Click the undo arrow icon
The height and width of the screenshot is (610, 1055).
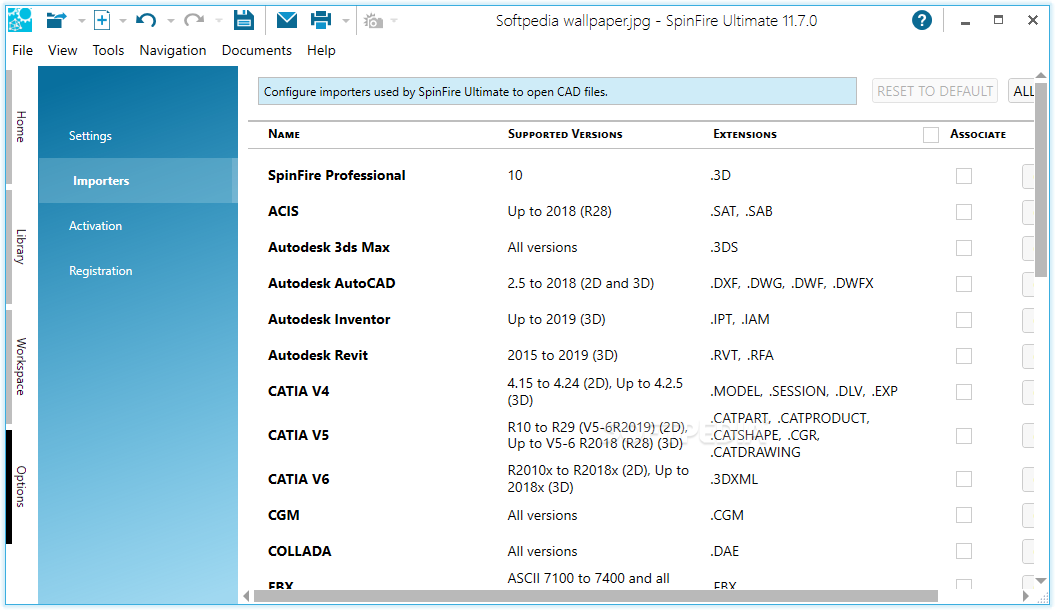(146, 21)
